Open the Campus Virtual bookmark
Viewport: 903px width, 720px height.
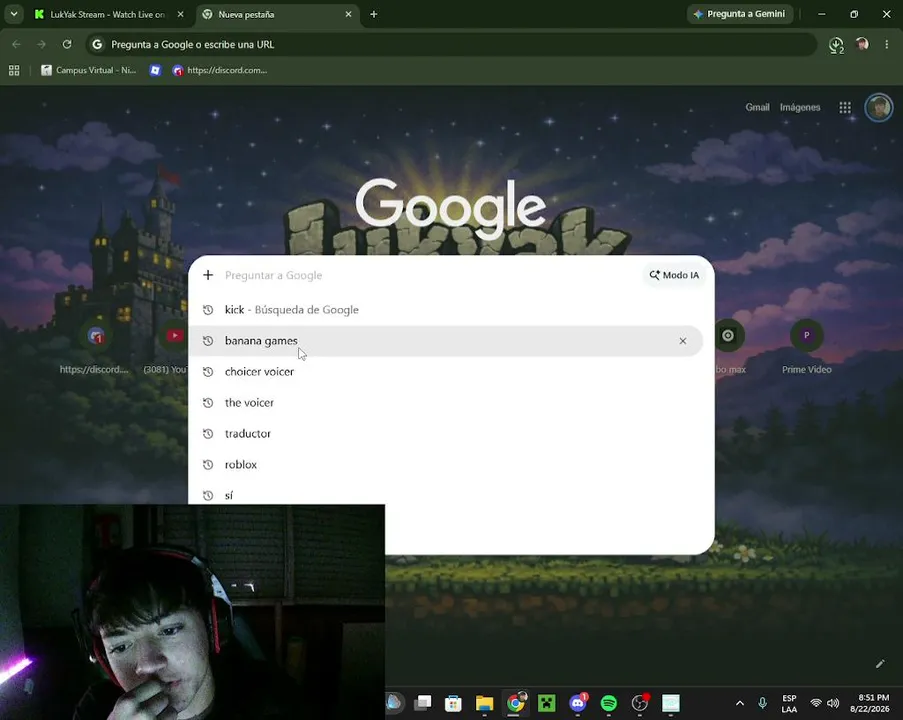pos(89,70)
